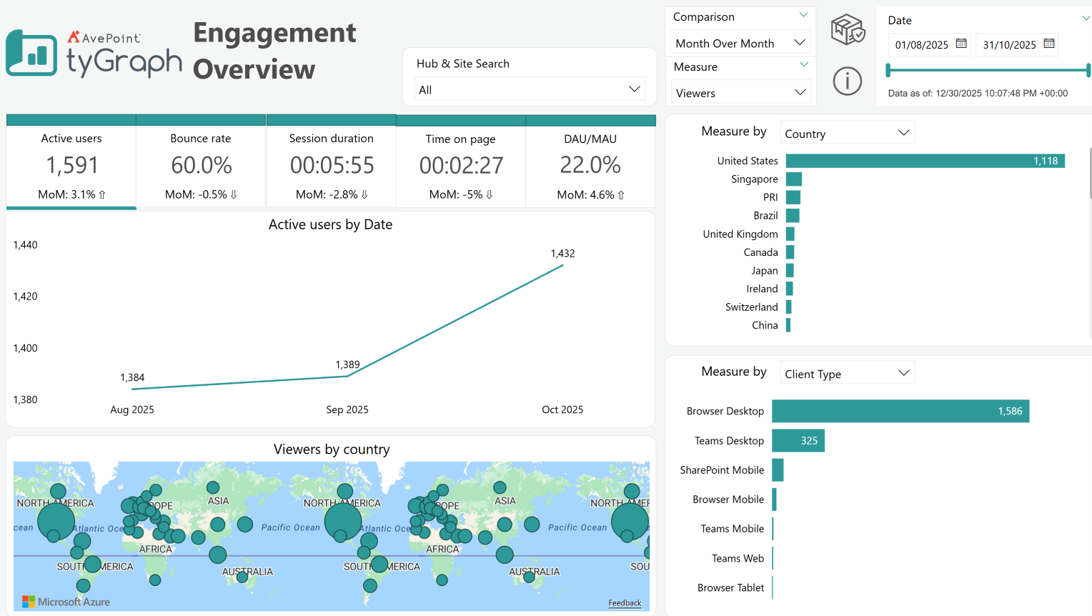
Task: Click the Aug 2025 axis label
Action: (132, 409)
